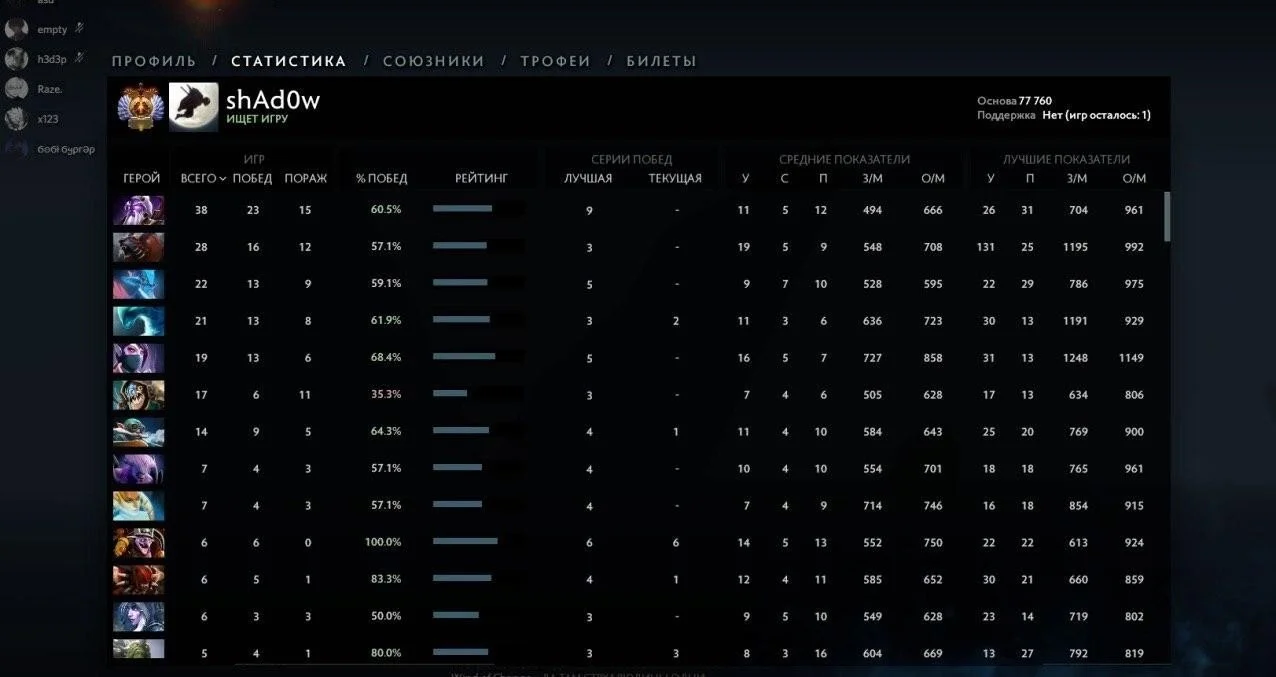The image size is (1276, 677).
Task: Toggle muted microphone icon next to 'h3d3p'
Action: click(x=79, y=58)
